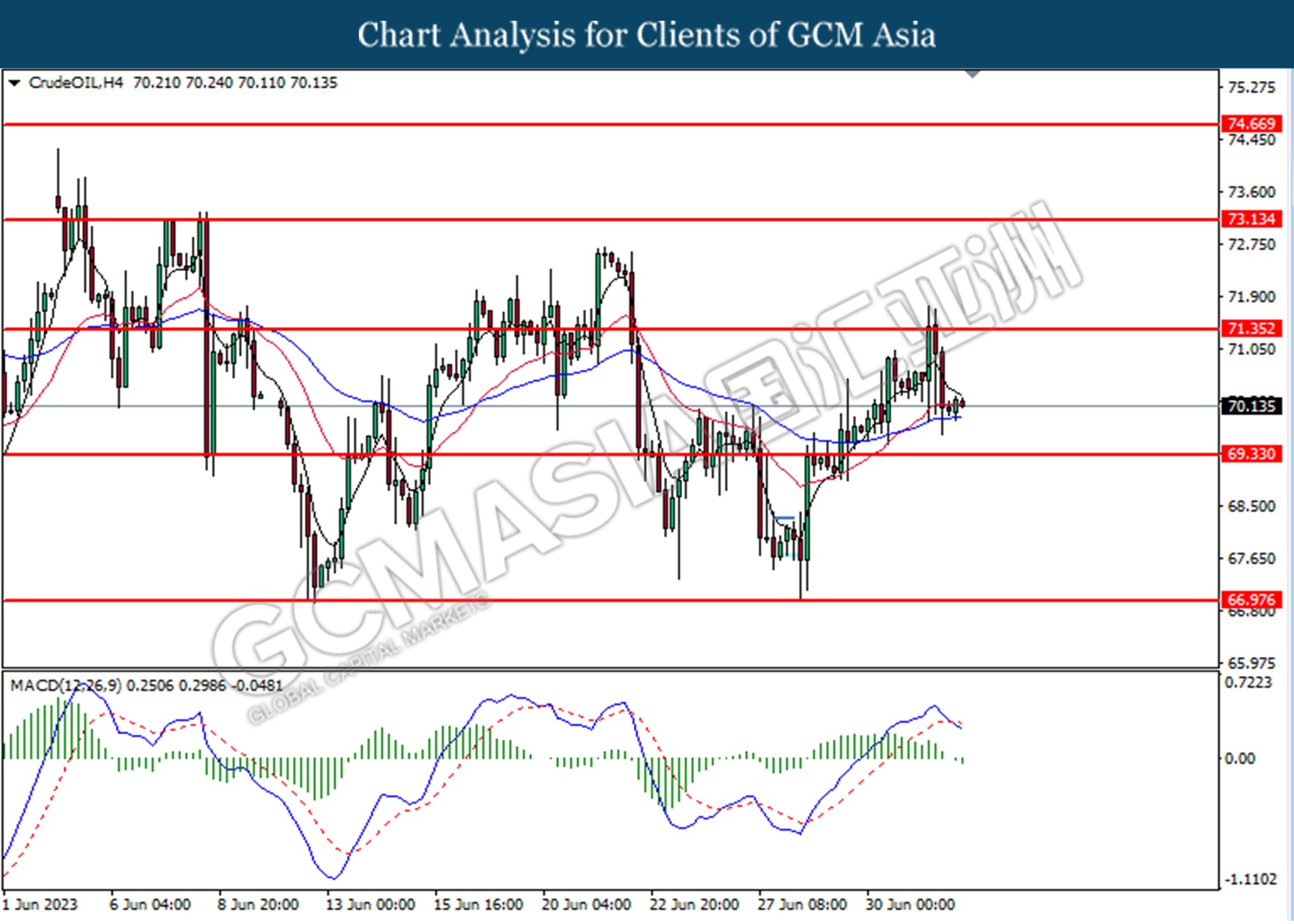The height and width of the screenshot is (924, 1294).
Task: Click the 71.900 price scale value
Action: pos(1251,297)
